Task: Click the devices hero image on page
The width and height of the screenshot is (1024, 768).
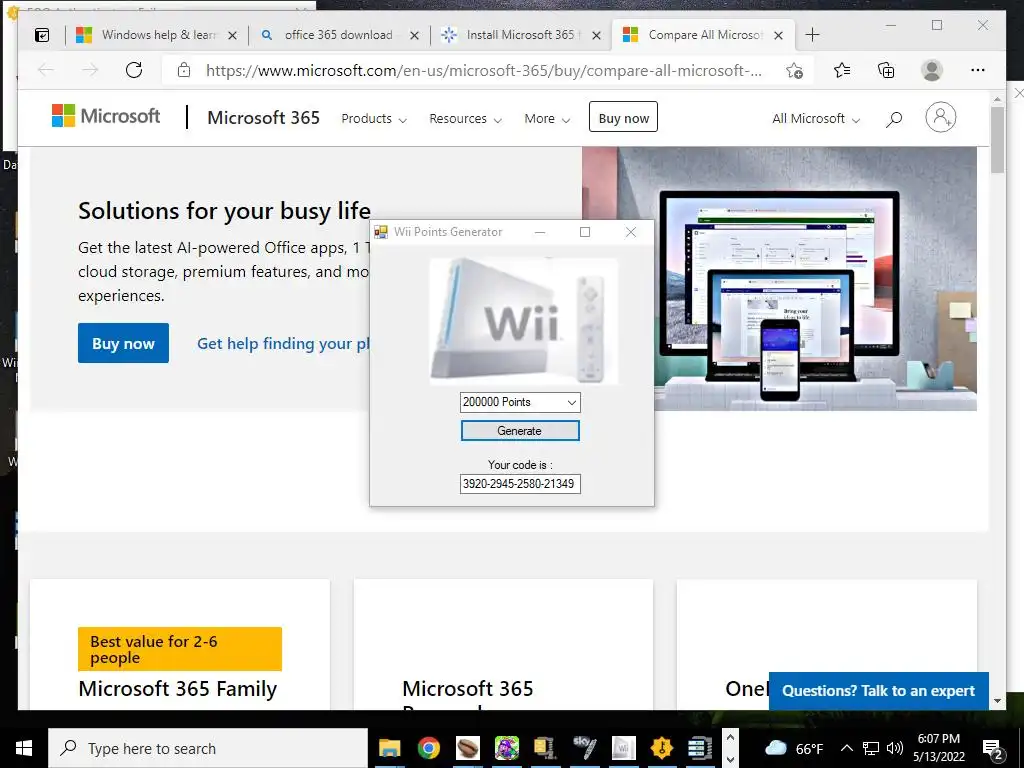Action: (x=779, y=279)
